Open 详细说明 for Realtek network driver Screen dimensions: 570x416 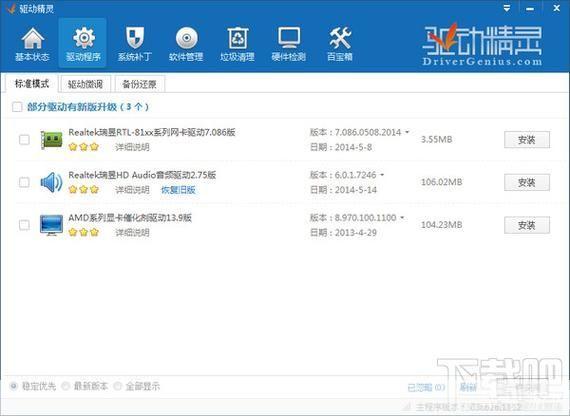click(x=132, y=147)
